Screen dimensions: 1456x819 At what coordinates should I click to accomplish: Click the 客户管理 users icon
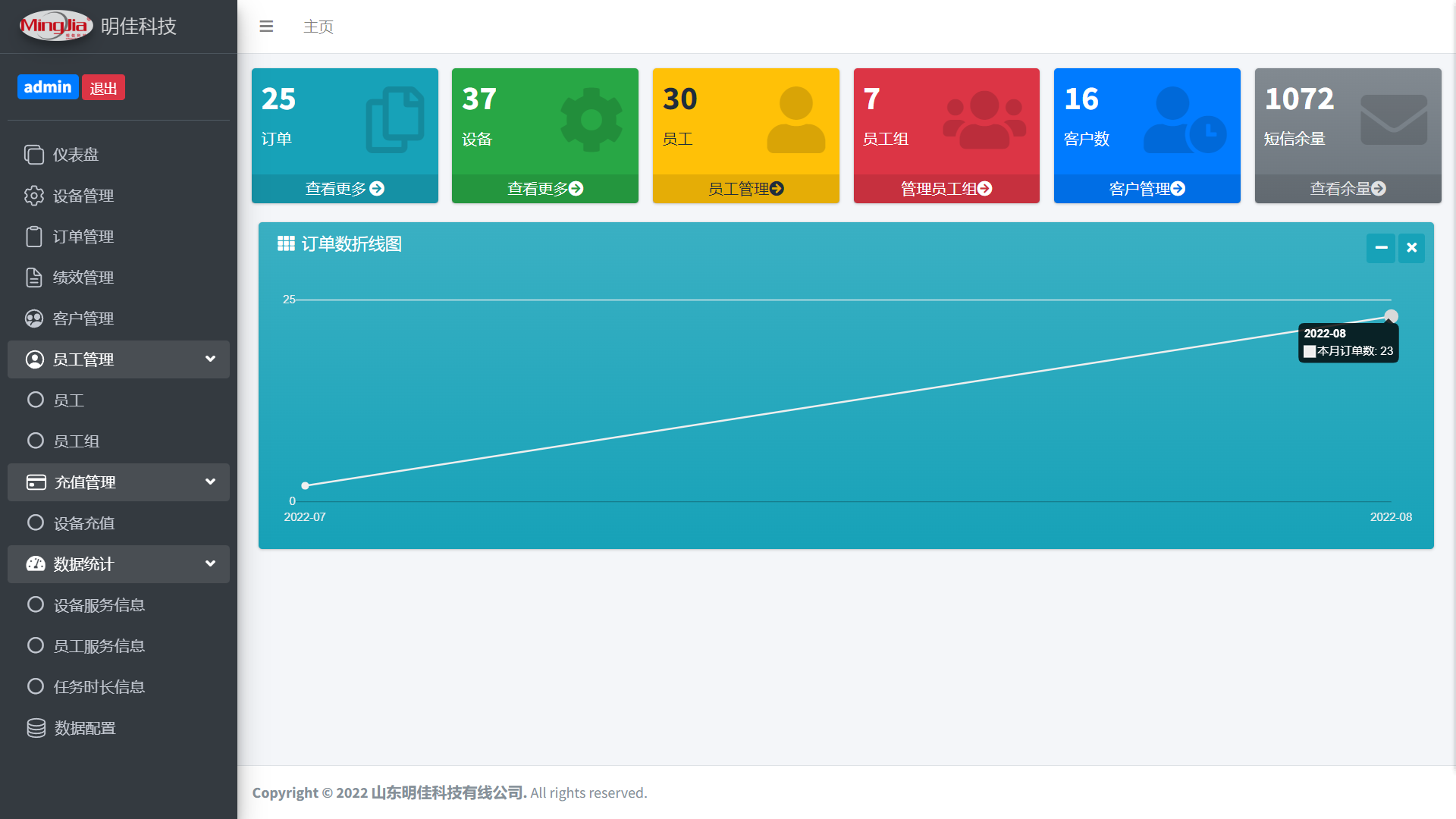(x=34, y=318)
